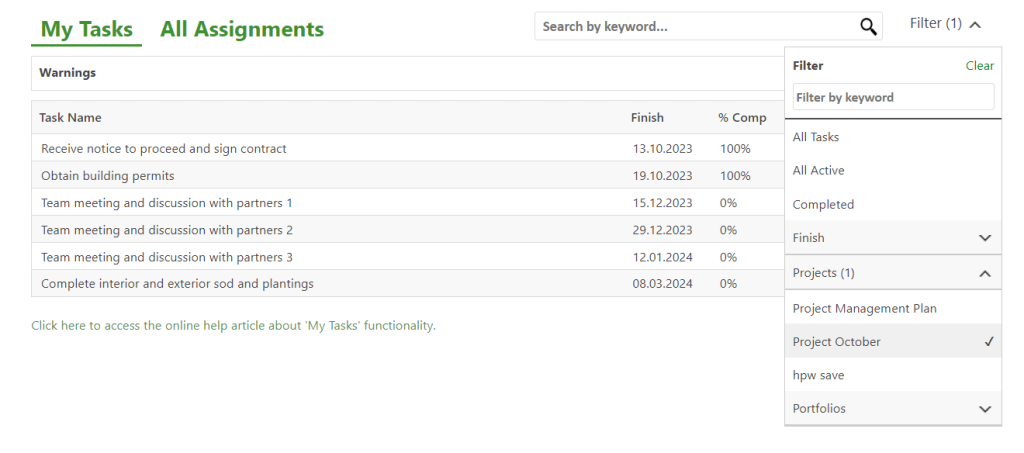Viewport: 1024px width, 453px height.
Task: Focus the Filter by keyword input
Action: coord(892,97)
